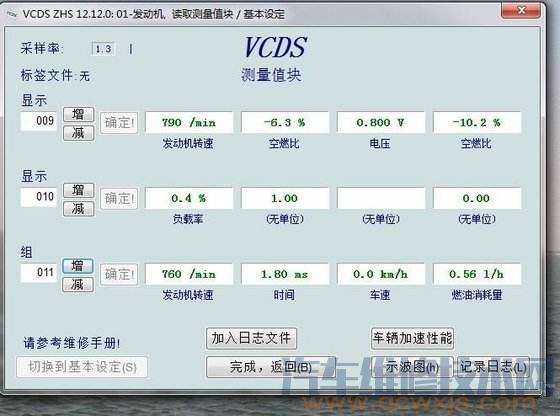The image size is (560, 416).
Task: Select the 0.56 l/h fuel consumption value
Action: (x=477, y=274)
